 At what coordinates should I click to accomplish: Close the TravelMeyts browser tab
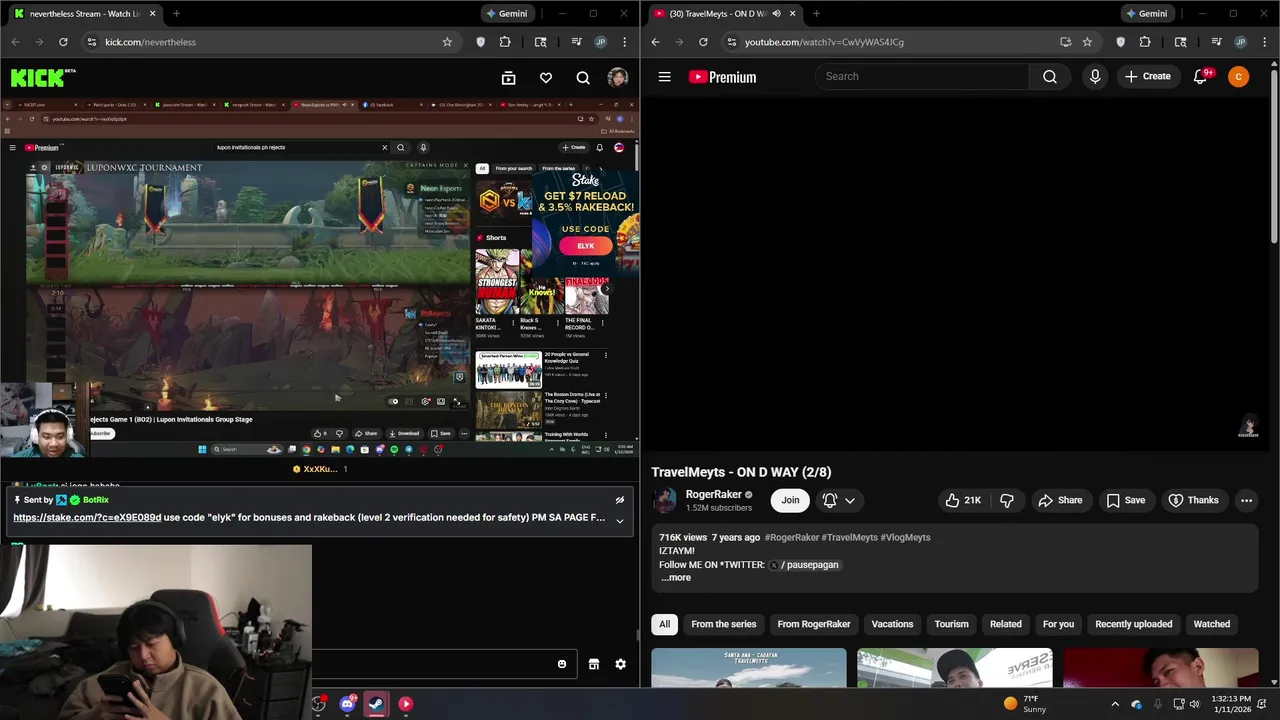point(793,14)
